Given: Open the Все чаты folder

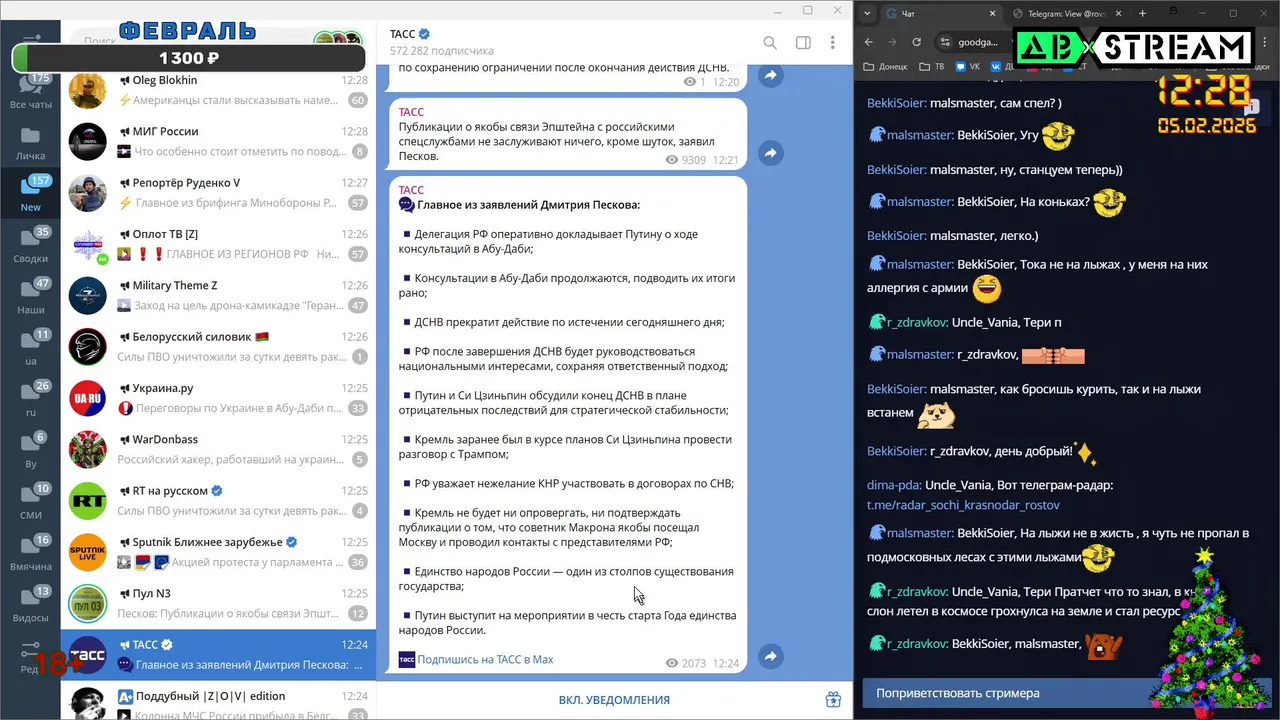Looking at the screenshot, I should [31, 92].
